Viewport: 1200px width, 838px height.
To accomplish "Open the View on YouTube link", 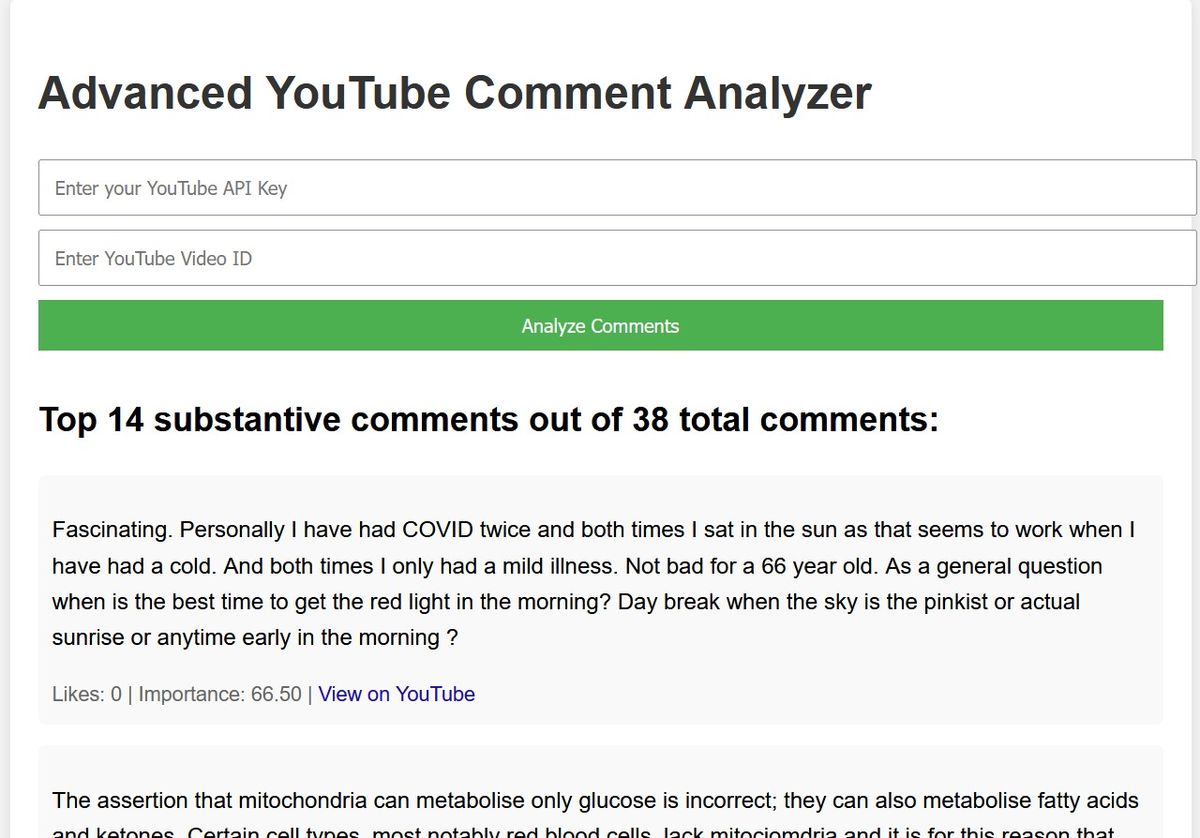I will click(x=396, y=694).
